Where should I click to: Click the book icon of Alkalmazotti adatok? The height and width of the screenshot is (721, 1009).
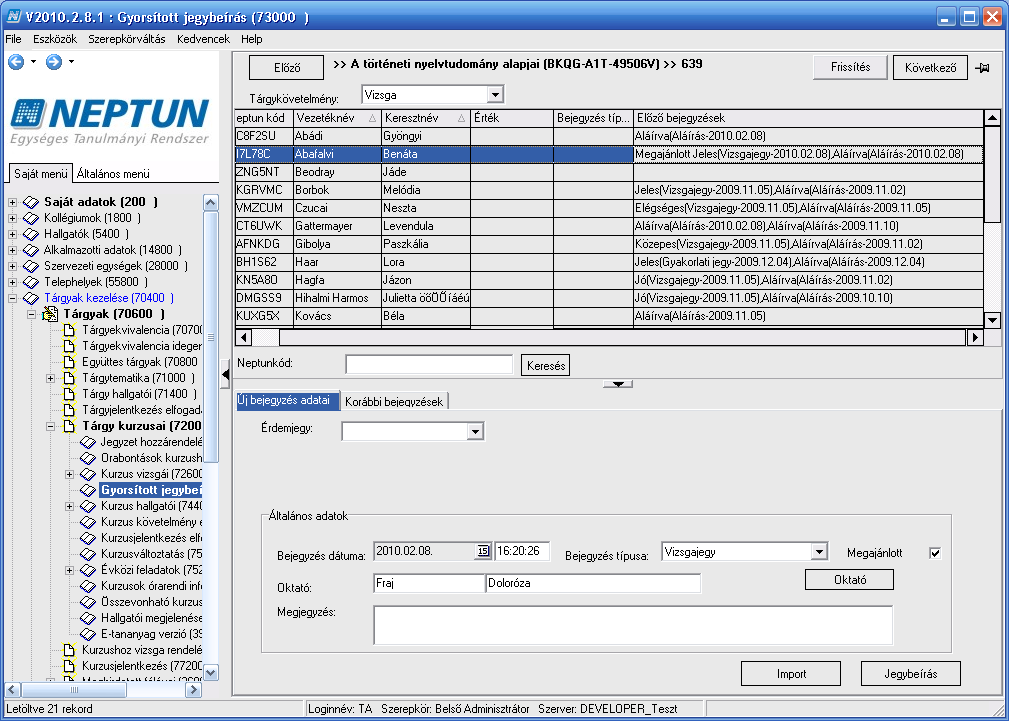[x=31, y=250]
